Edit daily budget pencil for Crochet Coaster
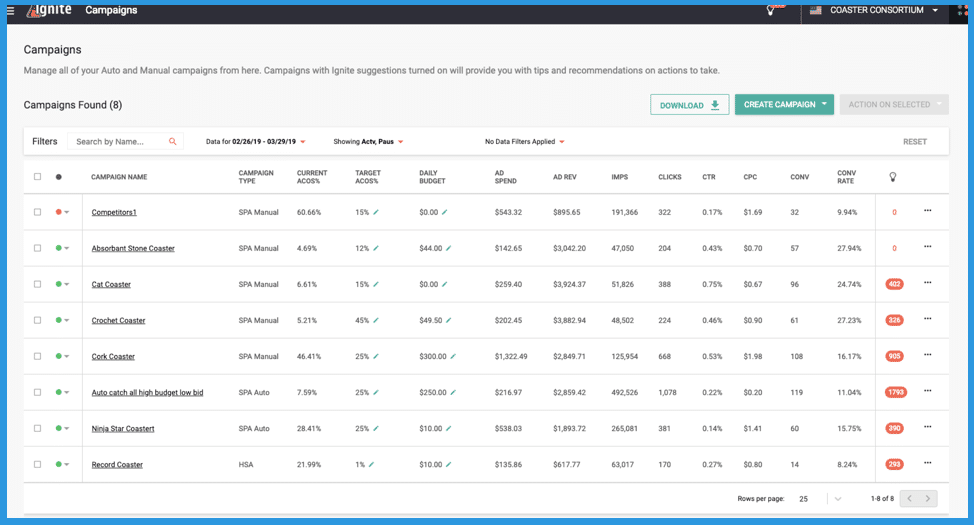The width and height of the screenshot is (974, 525). click(448, 321)
